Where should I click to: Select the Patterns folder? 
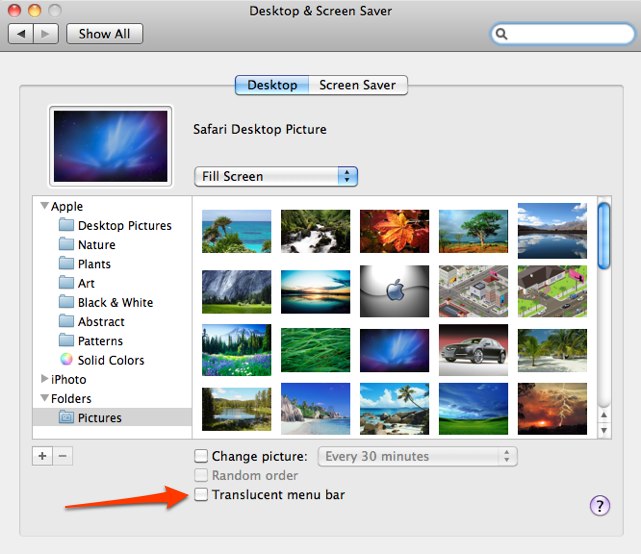pos(112,341)
